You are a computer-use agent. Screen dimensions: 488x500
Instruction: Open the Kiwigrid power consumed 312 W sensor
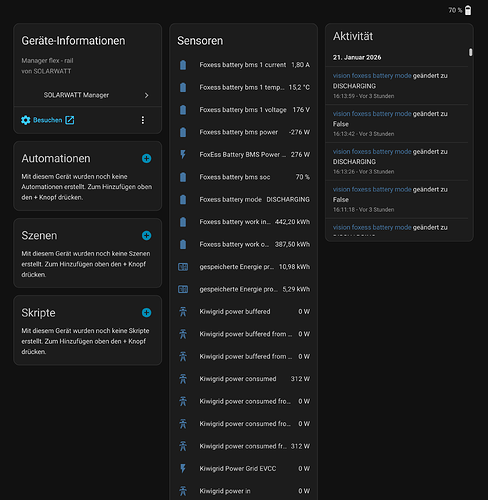[243, 379]
